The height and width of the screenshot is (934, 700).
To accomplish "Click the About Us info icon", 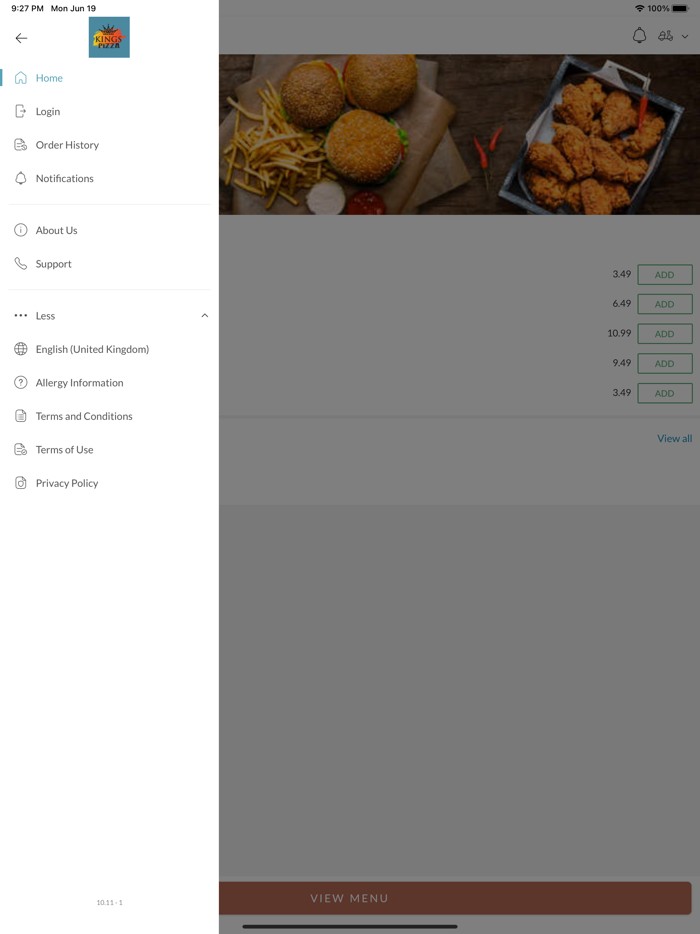I will coord(21,230).
